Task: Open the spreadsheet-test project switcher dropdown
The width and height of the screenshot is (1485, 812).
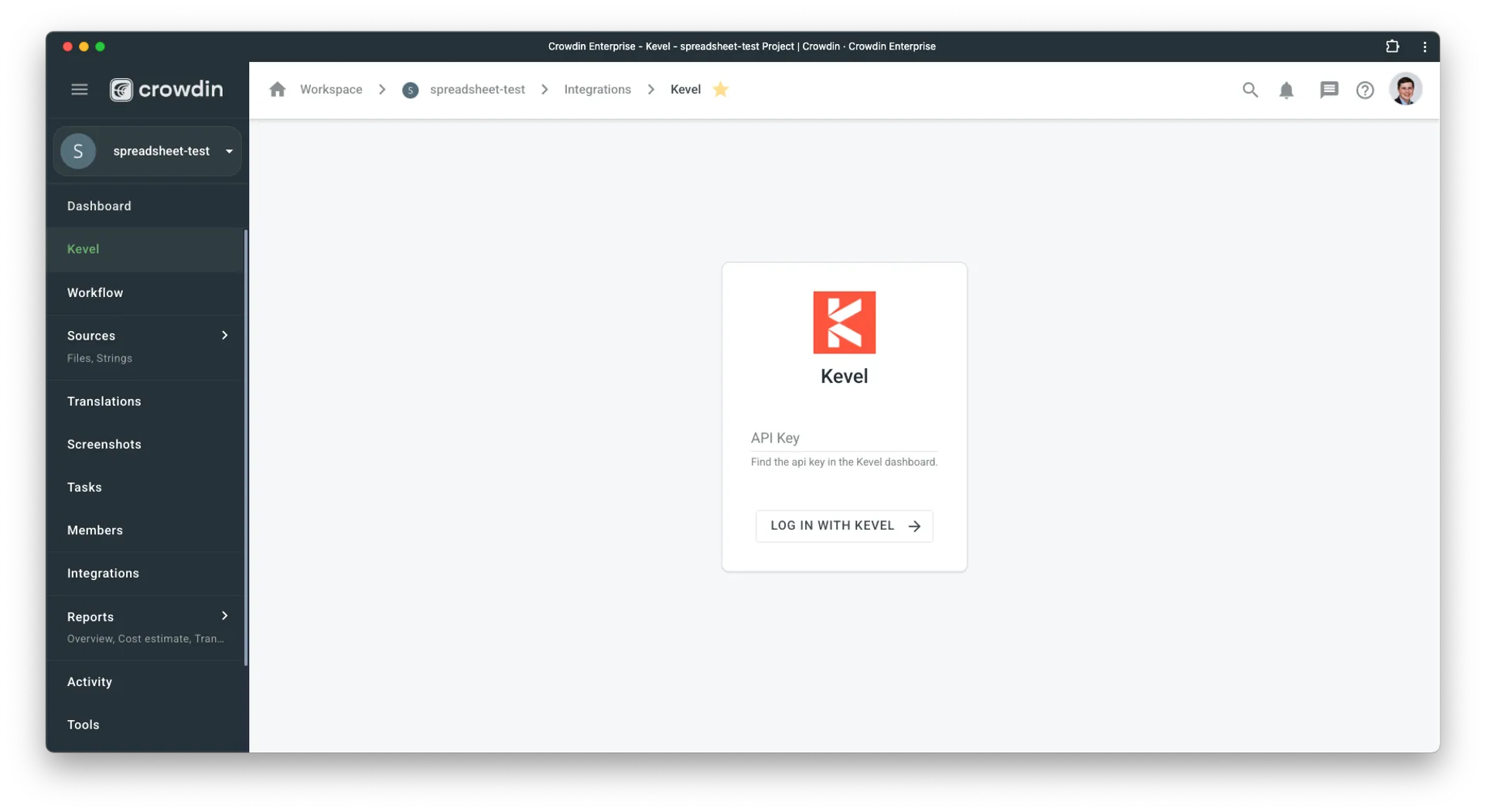Action: (x=148, y=151)
